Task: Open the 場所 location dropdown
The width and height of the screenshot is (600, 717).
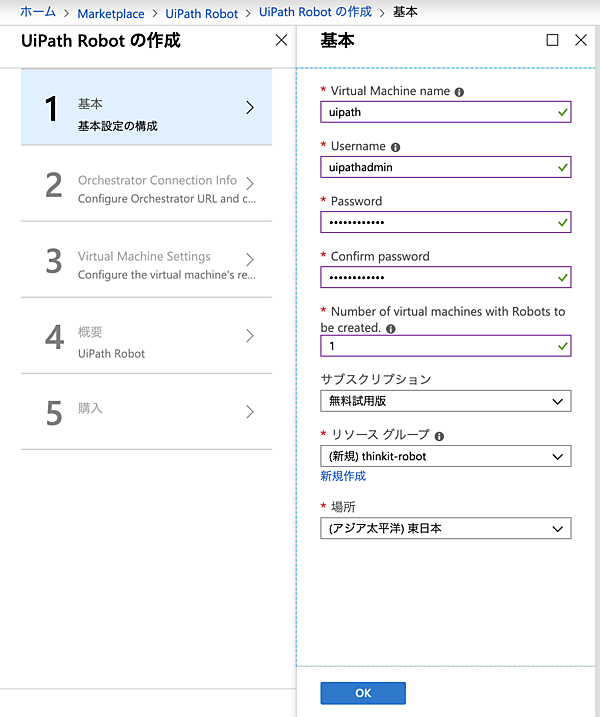Action: click(445, 528)
